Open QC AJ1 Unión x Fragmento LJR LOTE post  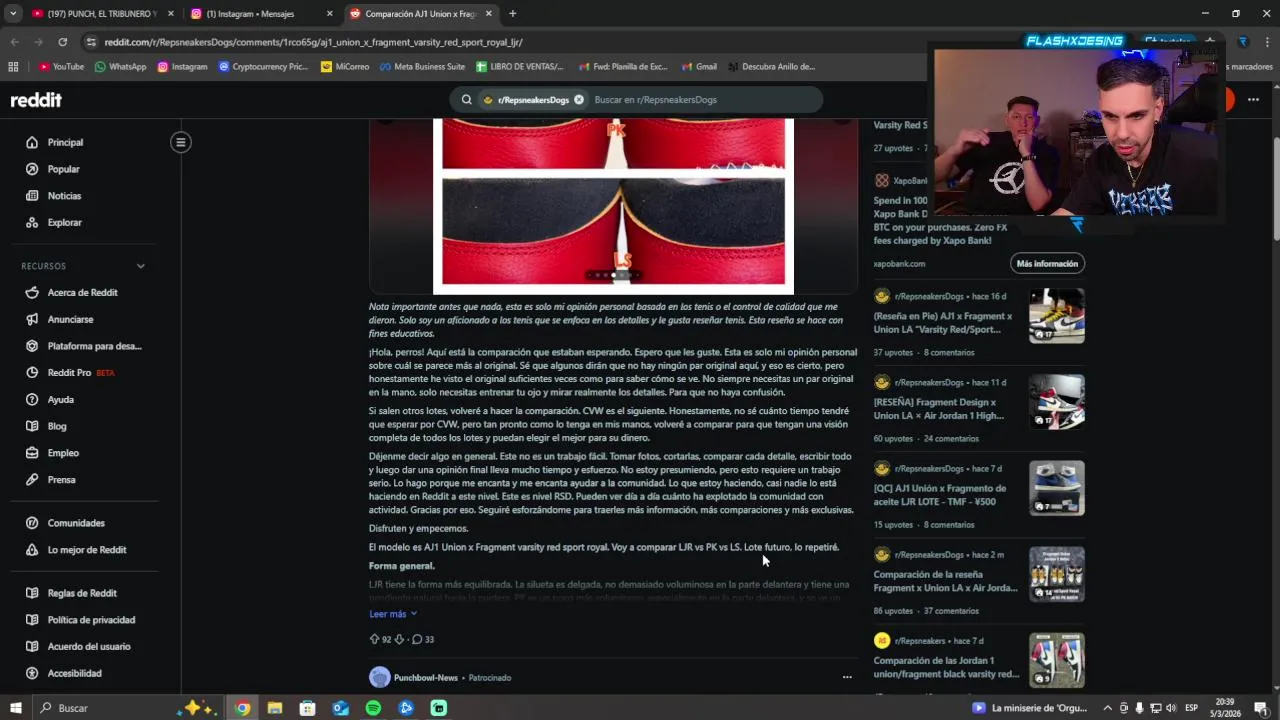coord(940,495)
